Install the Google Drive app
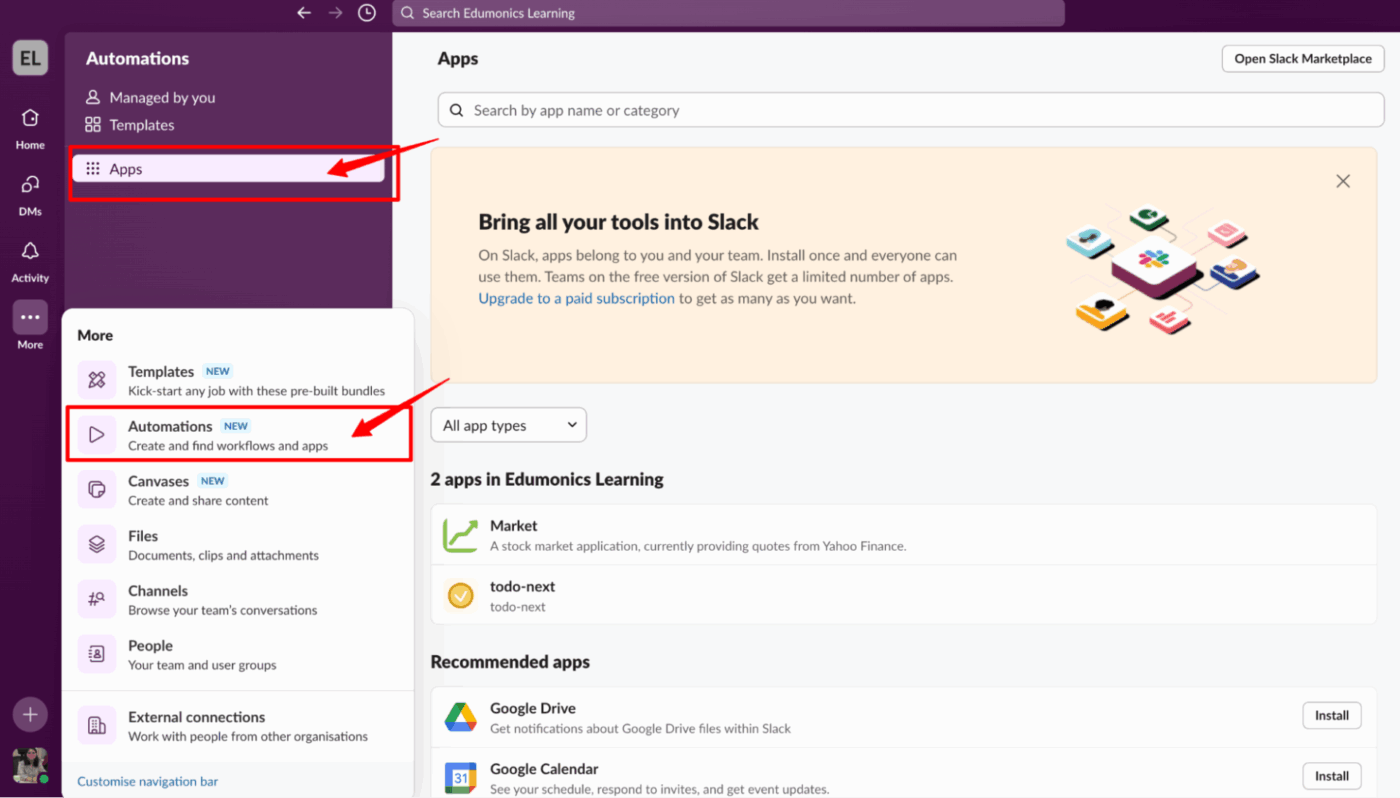This screenshot has height=798, width=1400. pyautogui.click(x=1332, y=715)
